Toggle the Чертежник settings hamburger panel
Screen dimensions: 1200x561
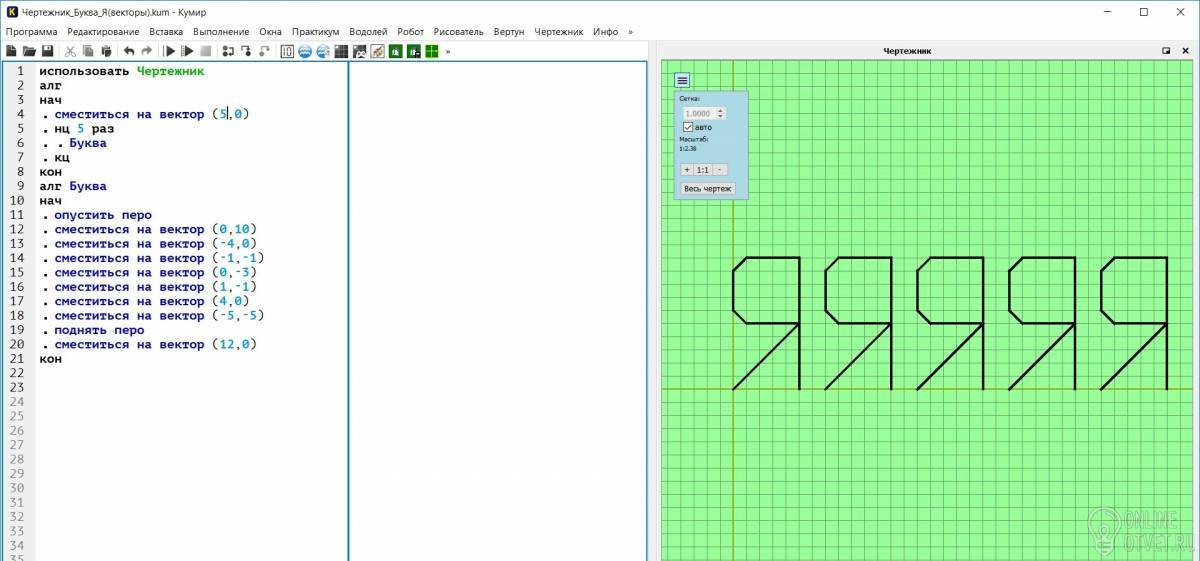click(682, 80)
